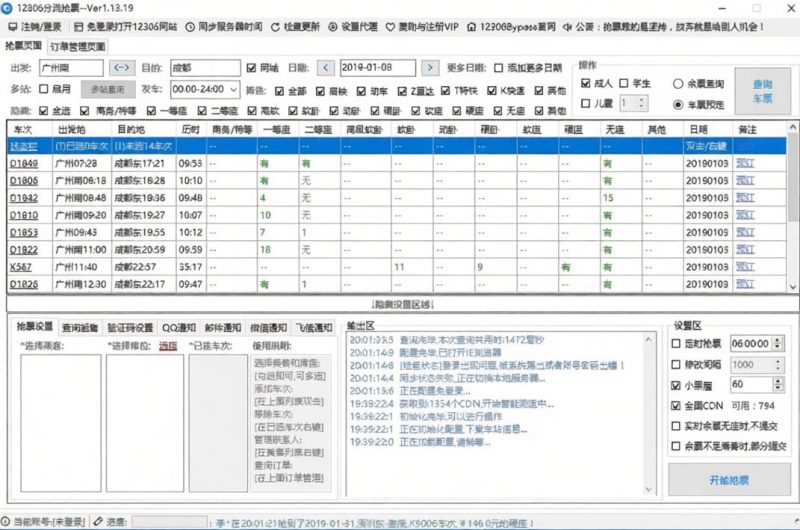The width and height of the screenshot is (800, 530).
Task: Enable the 定时抢票 checkbox
Action: coord(676,344)
